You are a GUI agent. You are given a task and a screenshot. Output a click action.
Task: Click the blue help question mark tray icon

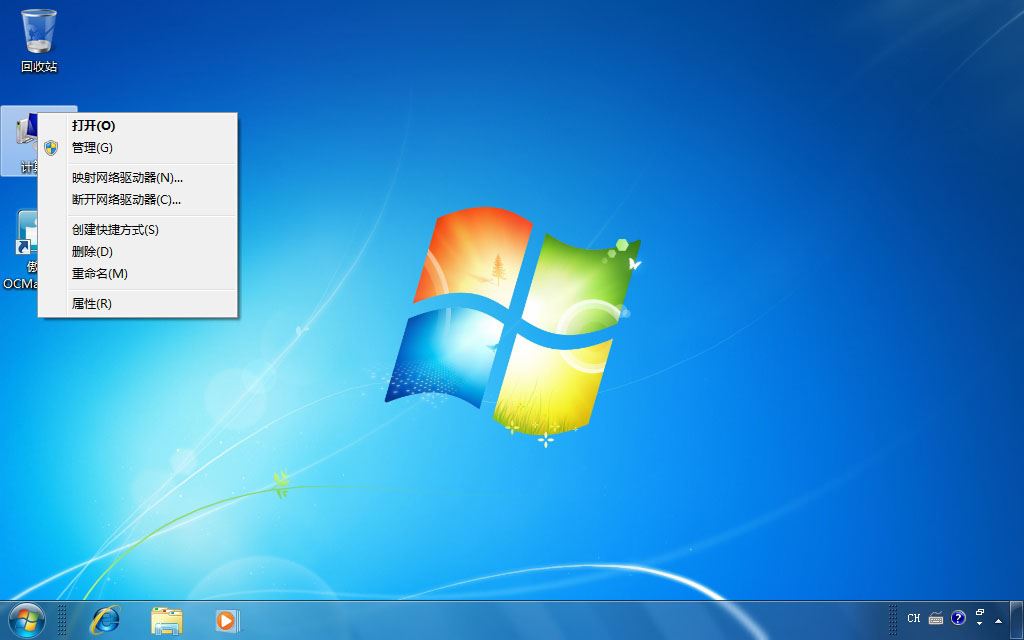click(958, 618)
